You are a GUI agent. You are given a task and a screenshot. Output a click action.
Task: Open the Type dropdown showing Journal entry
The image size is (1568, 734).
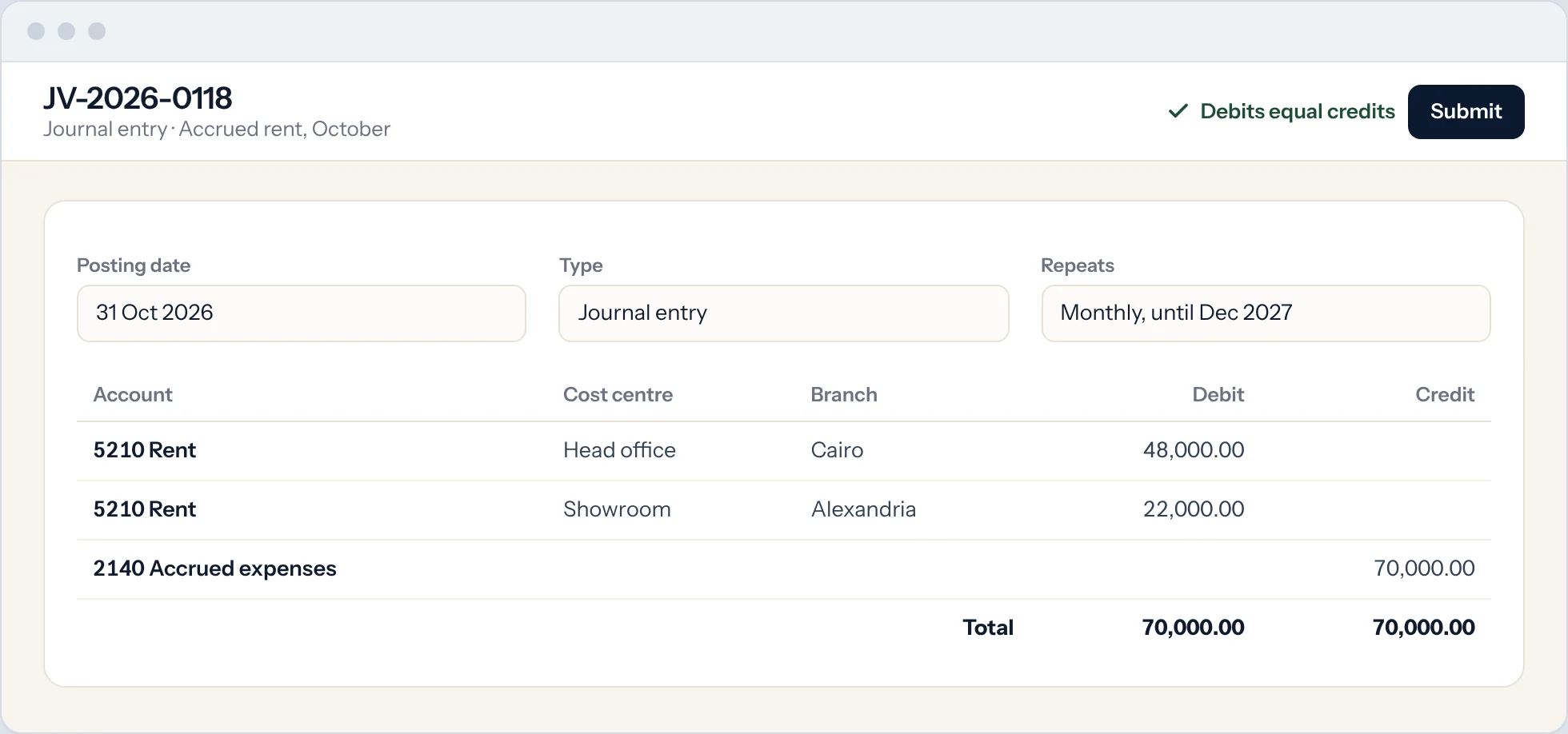point(783,313)
